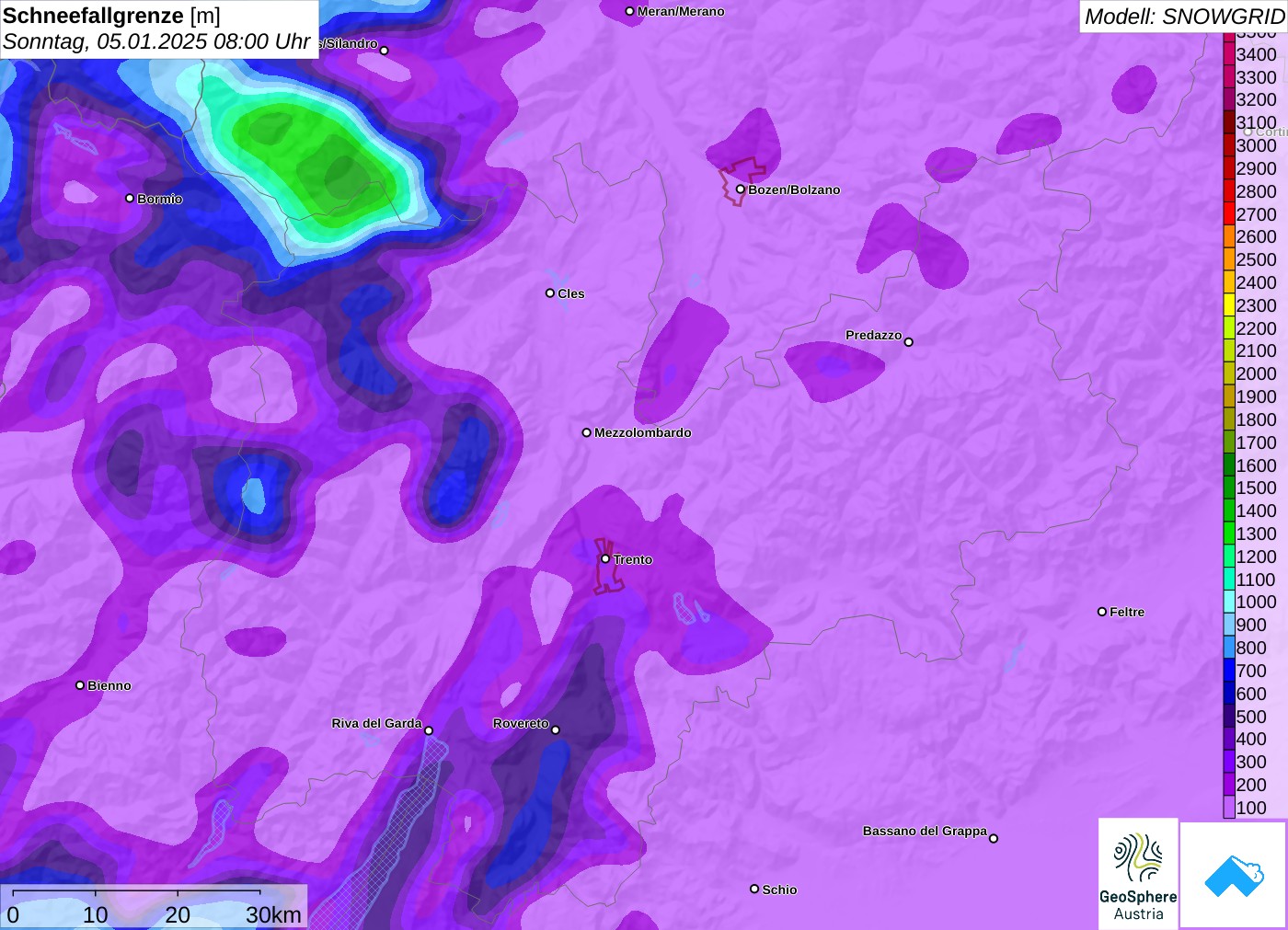Screen dimensions: 1288x930
Task: Click the Mezzolombardo town marker
Action: [x=587, y=432]
